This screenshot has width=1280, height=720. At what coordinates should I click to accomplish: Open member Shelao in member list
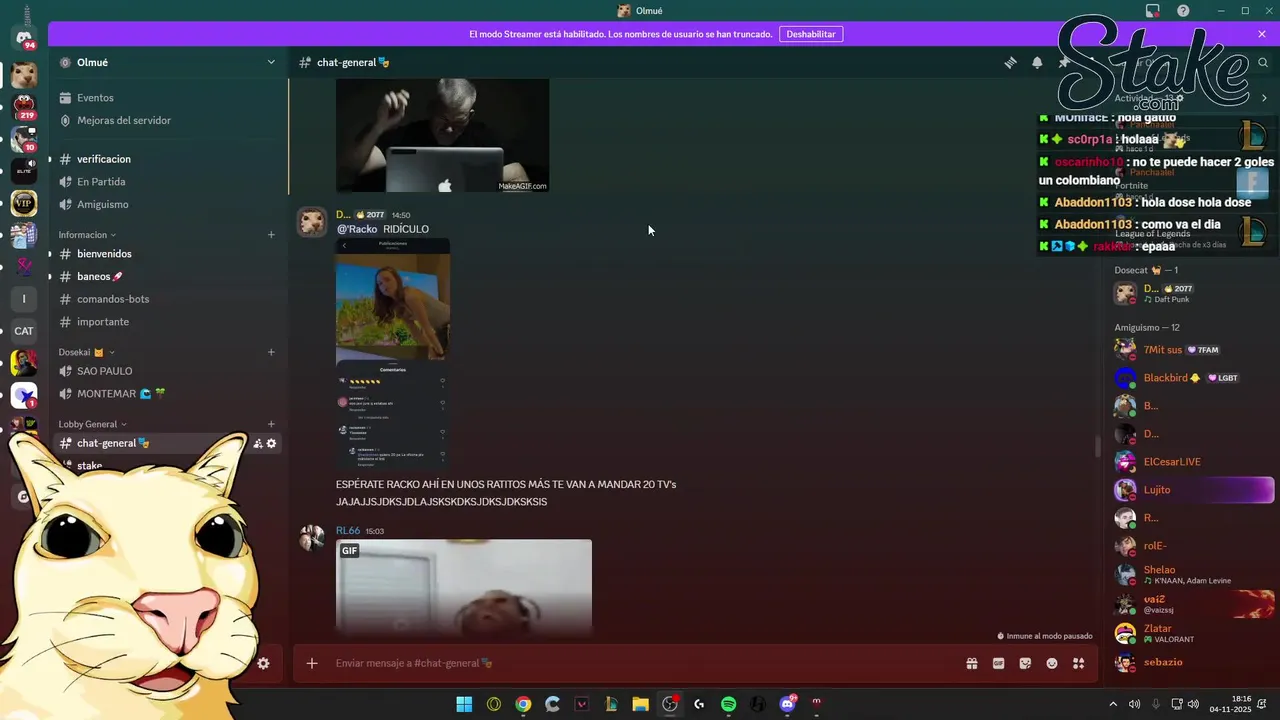pos(1193,575)
